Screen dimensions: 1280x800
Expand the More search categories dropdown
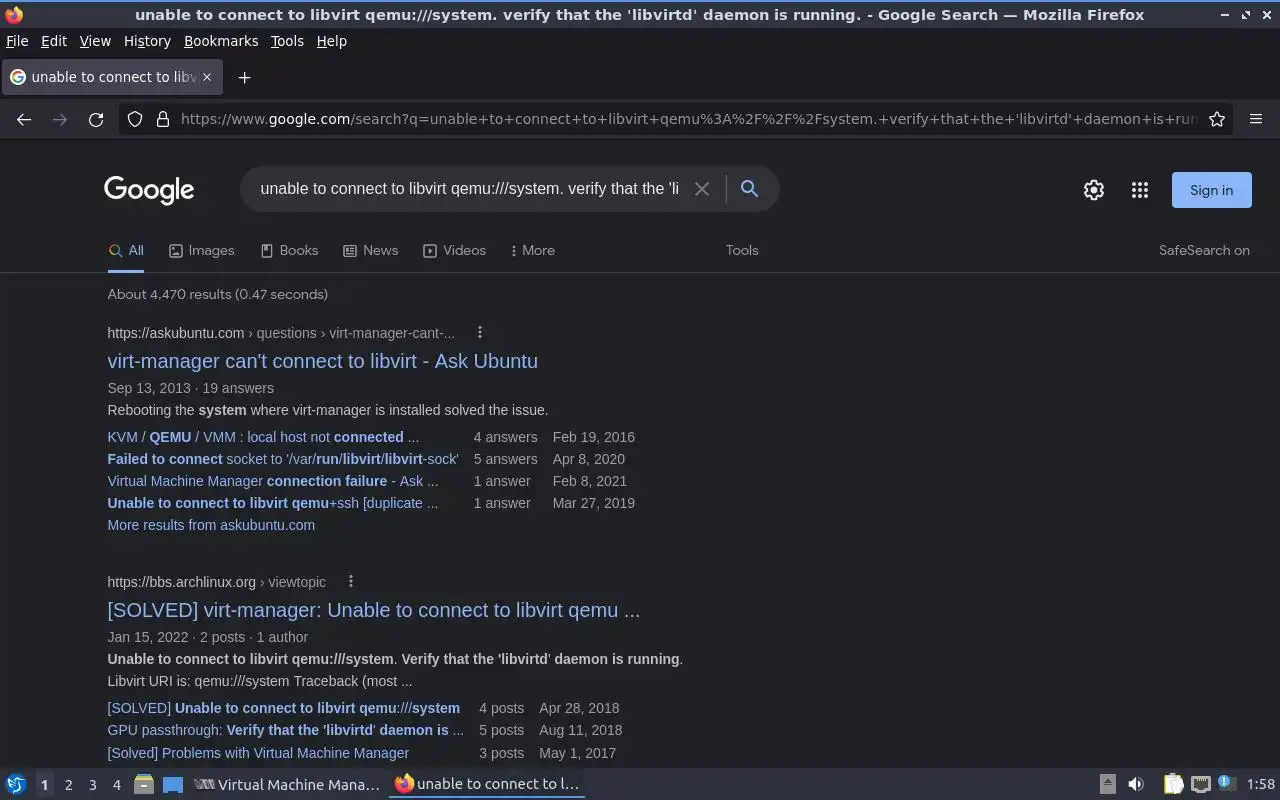click(x=532, y=251)
